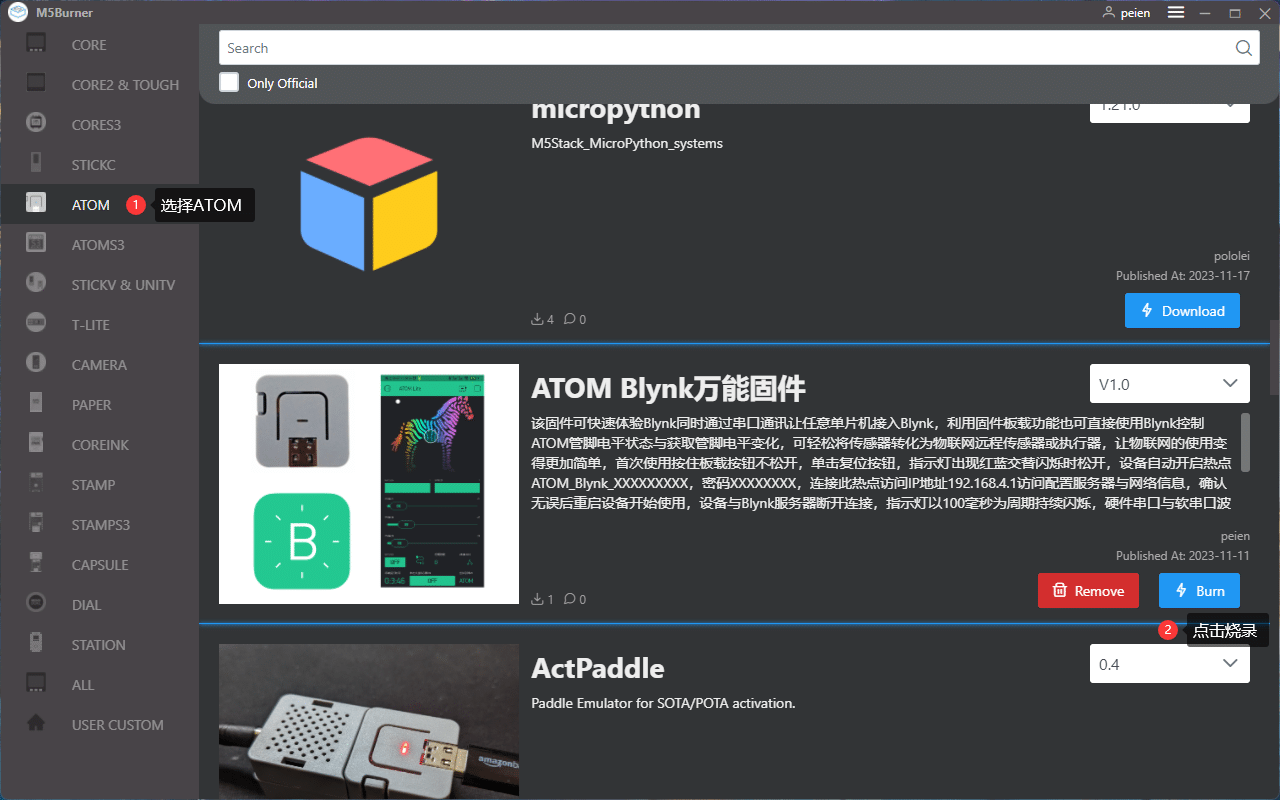This screenshot has height=800, width=1280.
Task: Select the CAPSULE device icon
Action: (34, 564)
